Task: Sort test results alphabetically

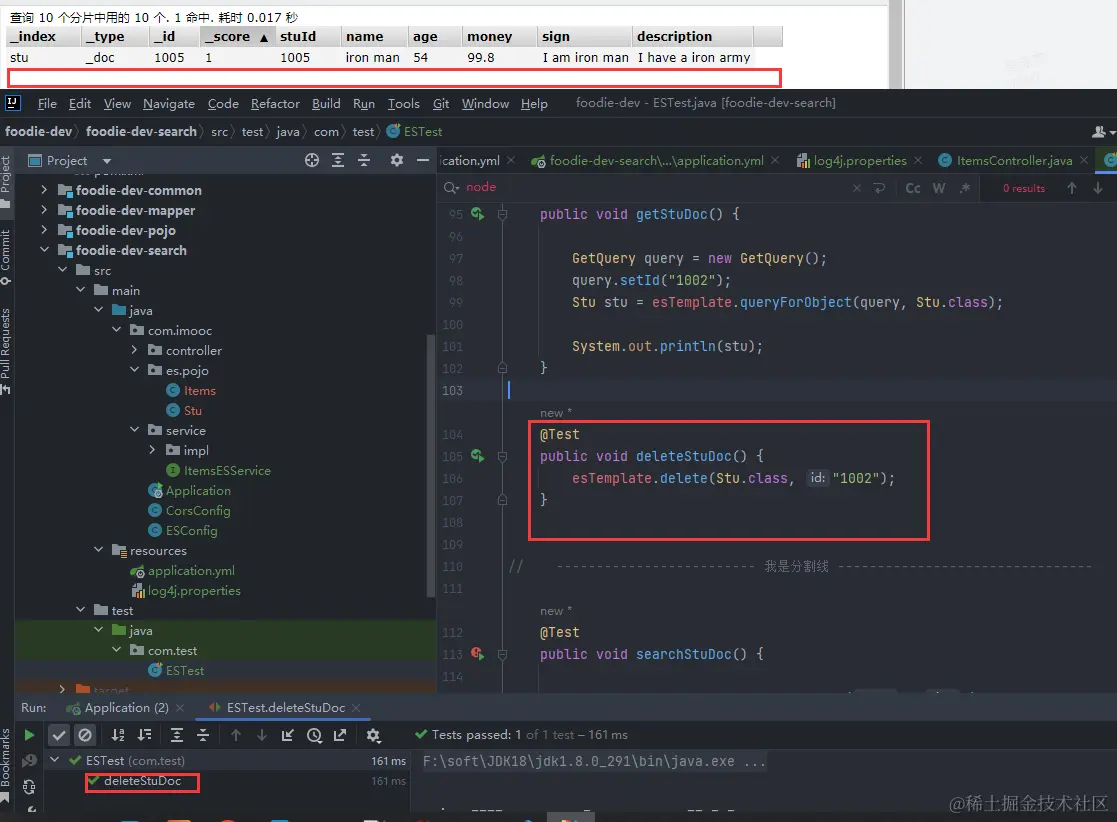Action: pos(118,735)
